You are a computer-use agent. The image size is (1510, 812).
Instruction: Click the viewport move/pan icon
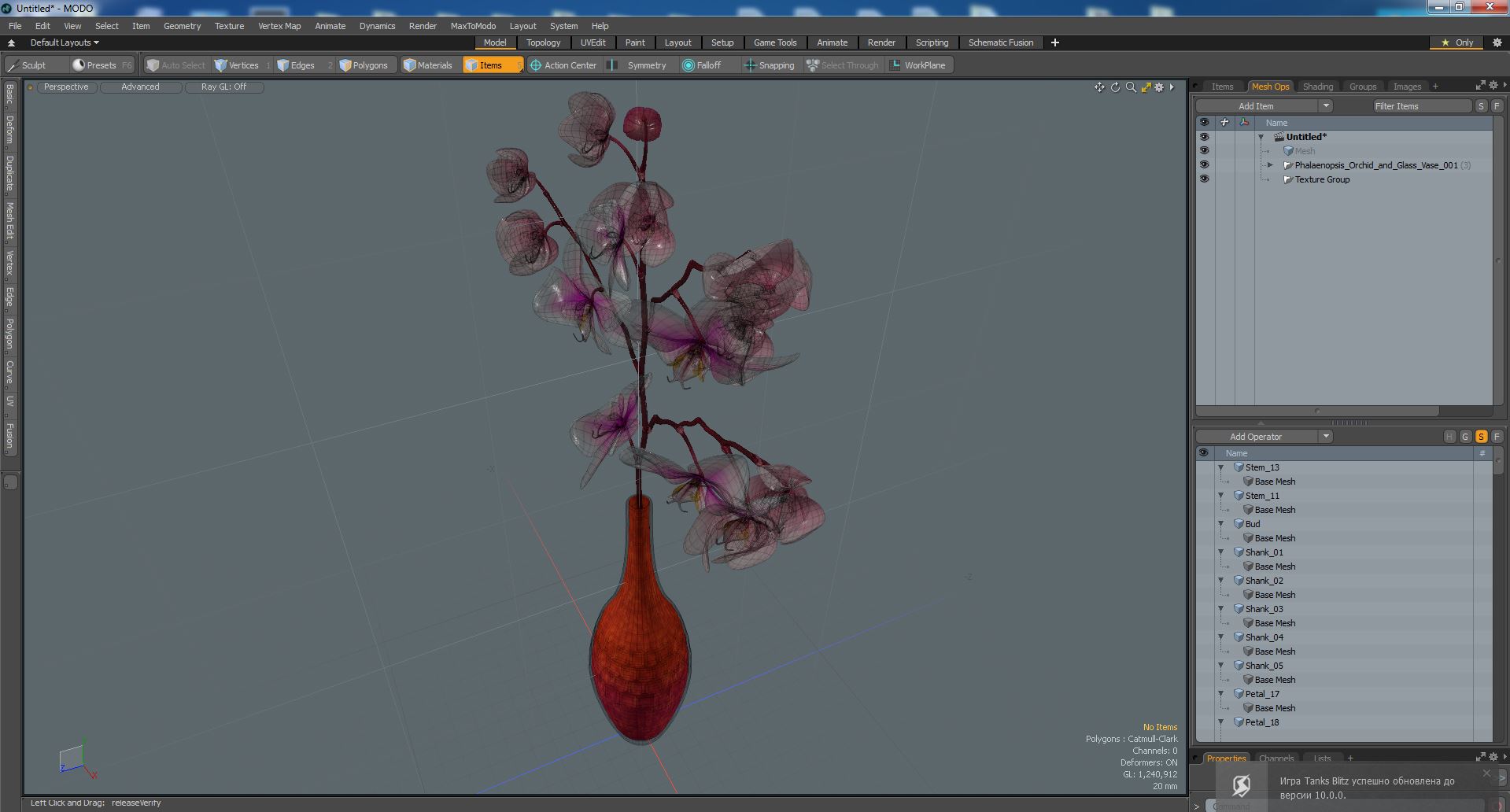[x=1099, y=87]
